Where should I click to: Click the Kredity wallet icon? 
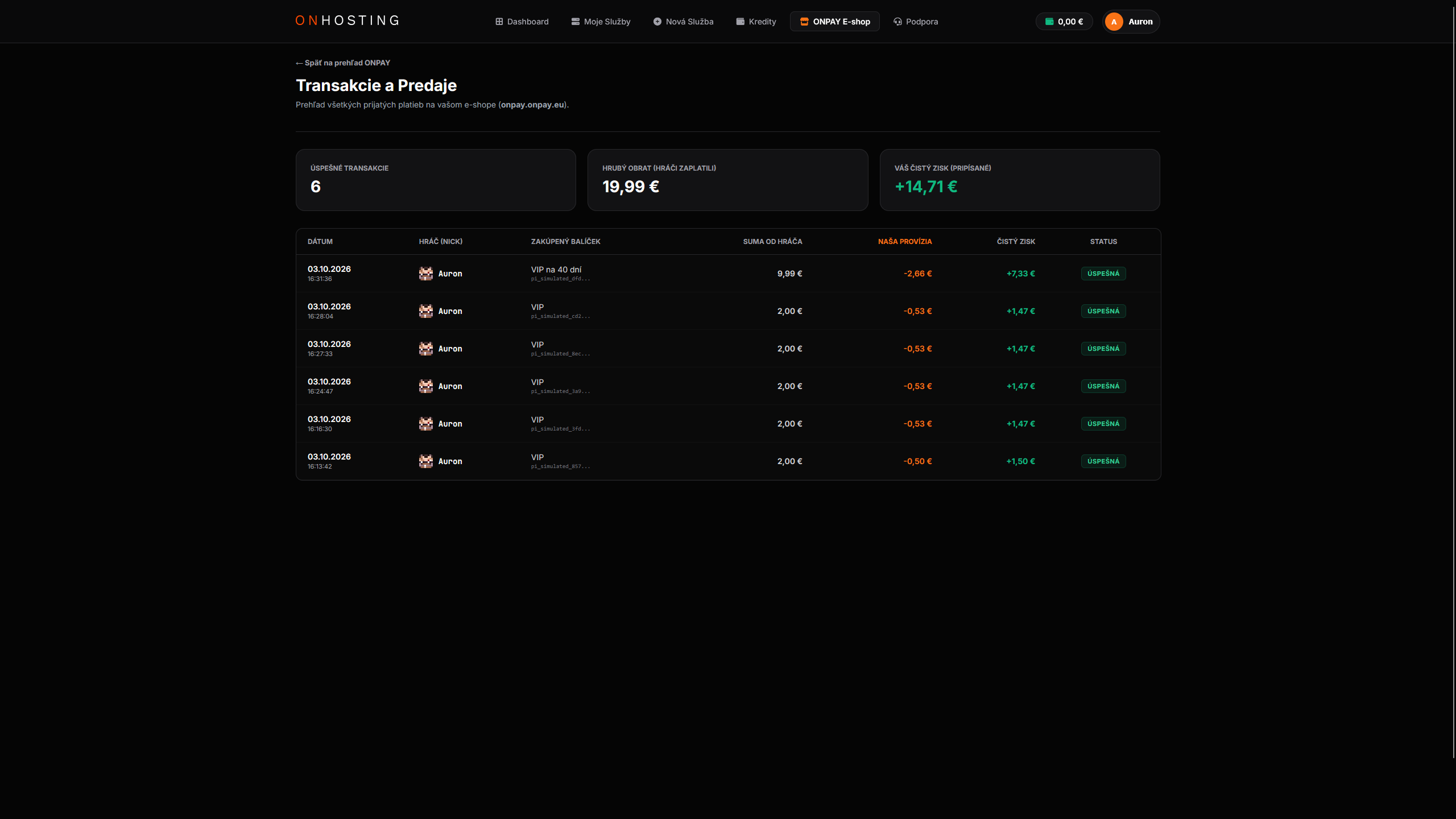coord(741,22)
